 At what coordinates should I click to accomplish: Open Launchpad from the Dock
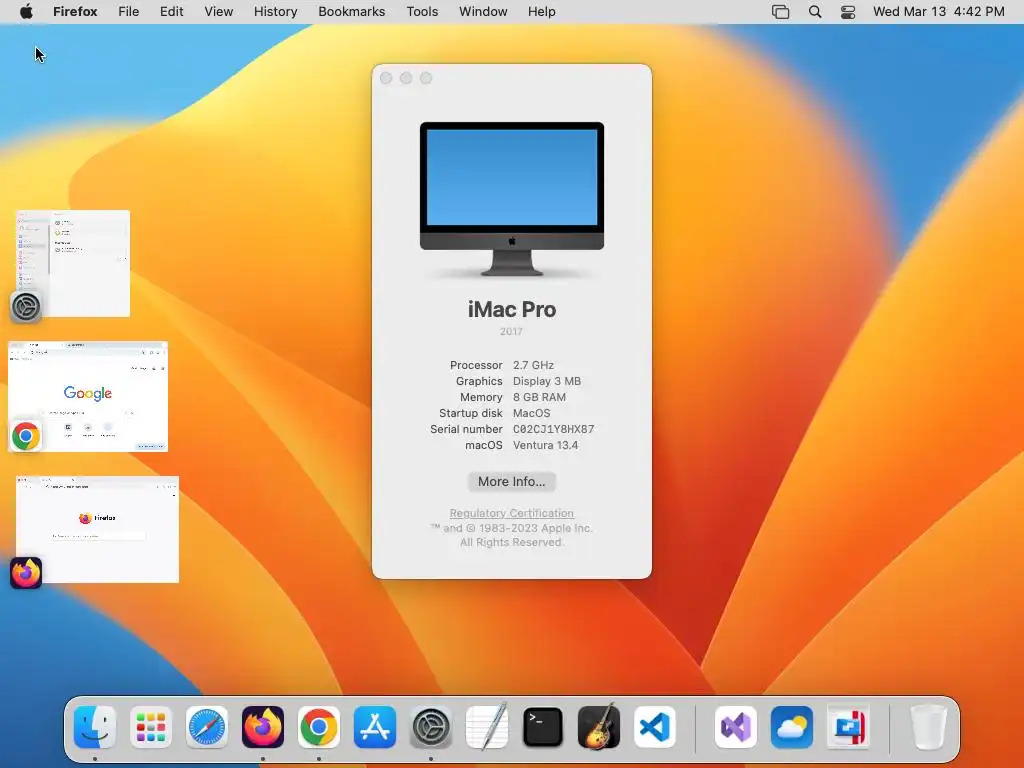coord(151,727)
